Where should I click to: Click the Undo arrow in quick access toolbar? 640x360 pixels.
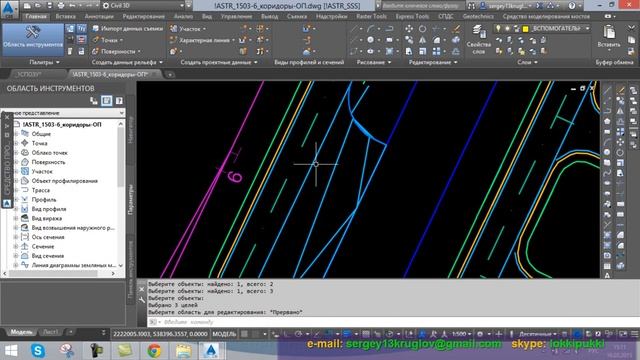coord(72,6)
